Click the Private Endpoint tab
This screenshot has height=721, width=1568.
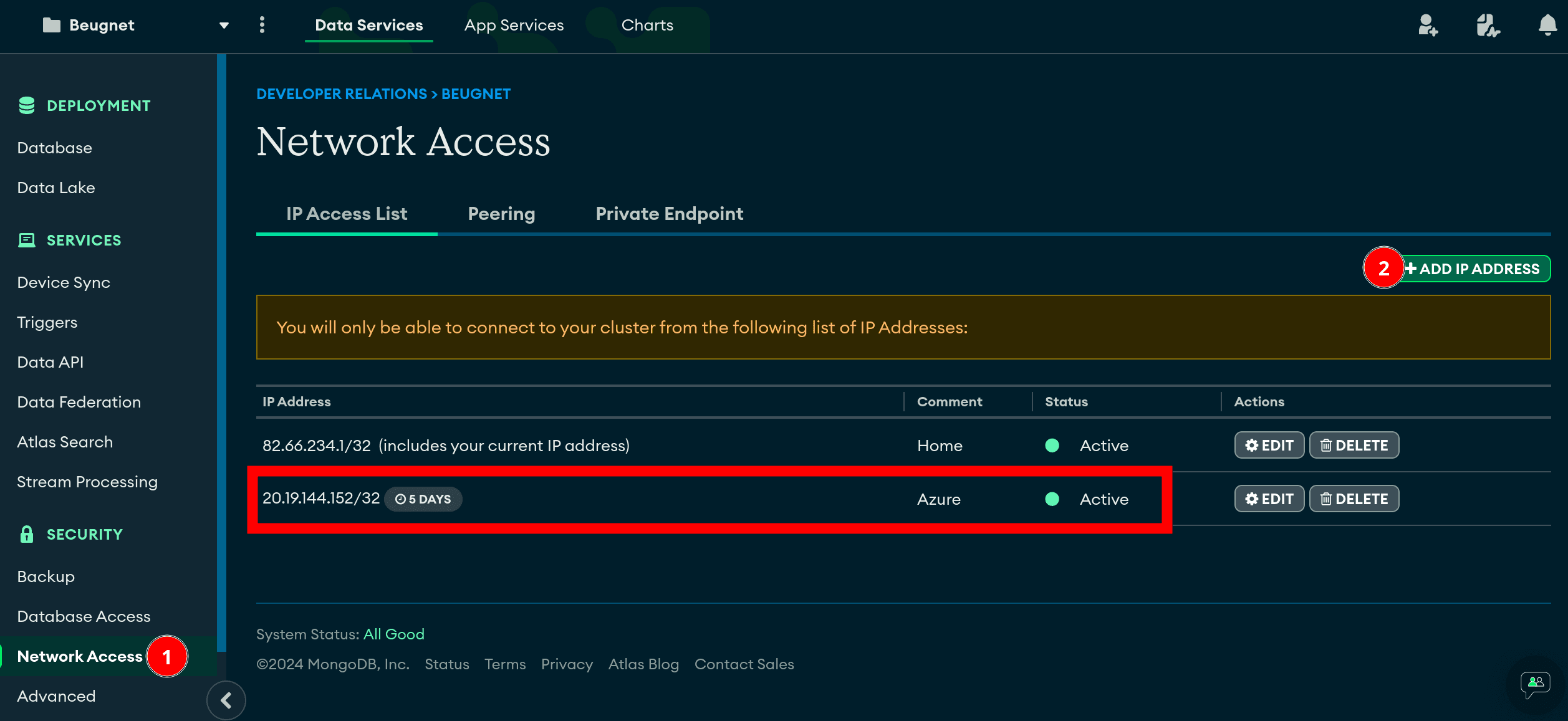click(x=670, y=213)
